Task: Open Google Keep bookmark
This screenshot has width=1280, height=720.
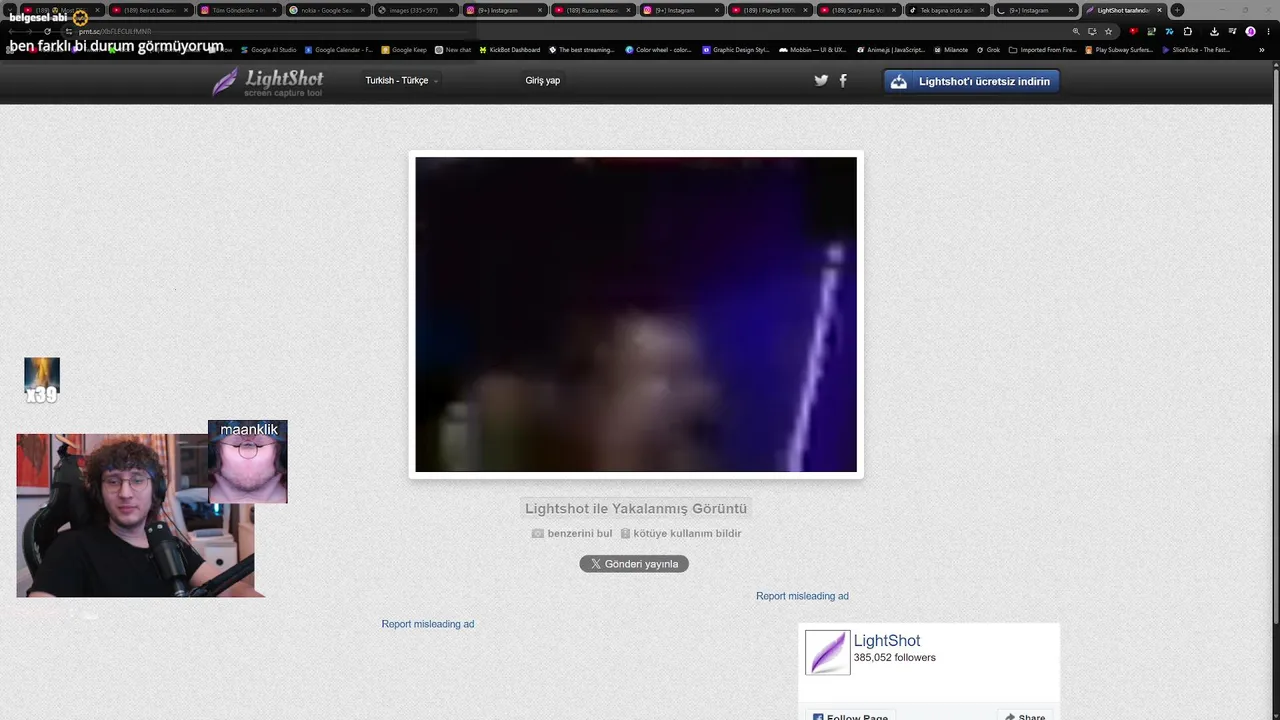Action: 404,50
